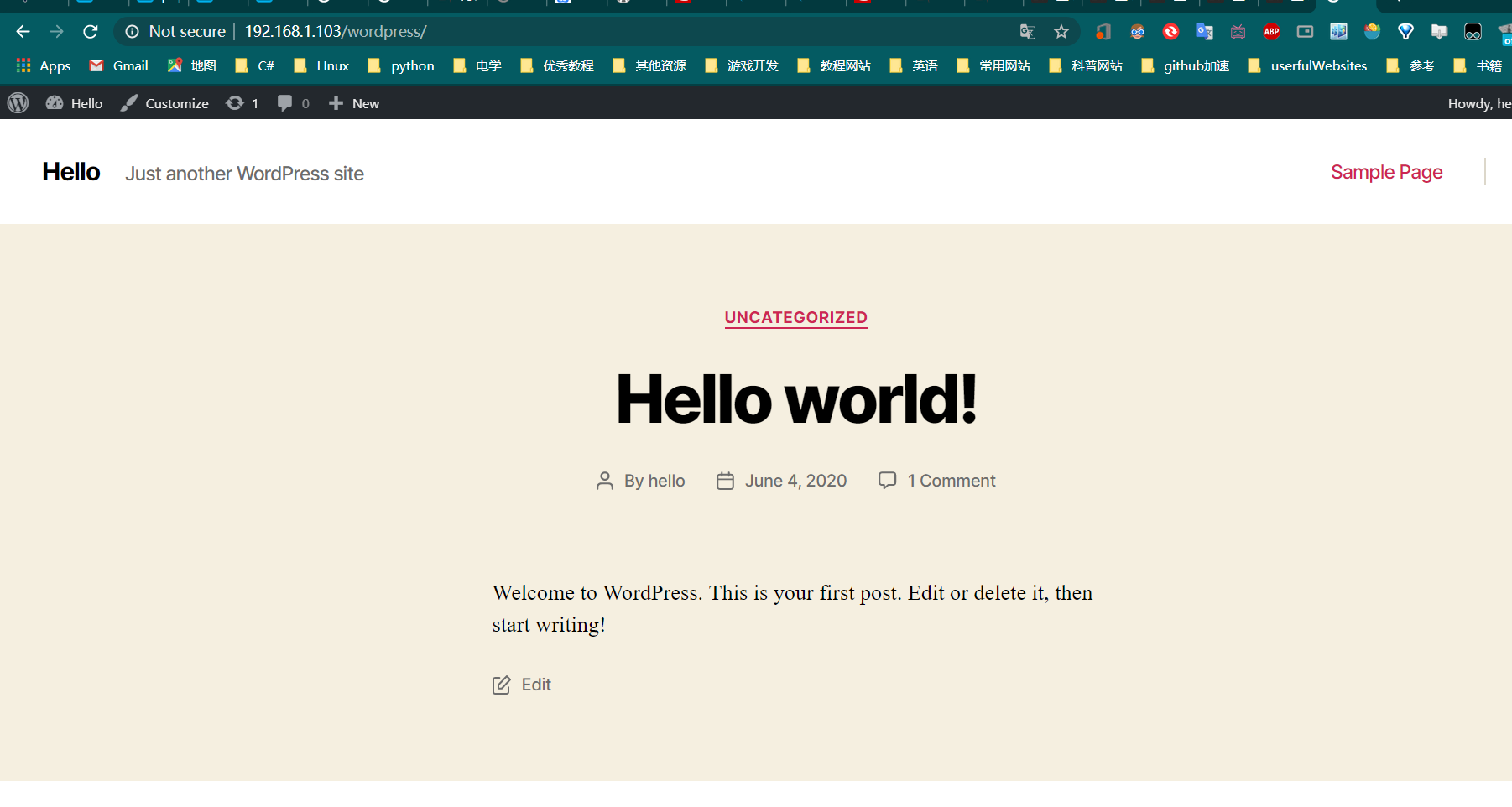Screen dimensions: 1512x807
Task: Click the 'Welcome to WordPress' post paragraph
Action: [792, 609]
